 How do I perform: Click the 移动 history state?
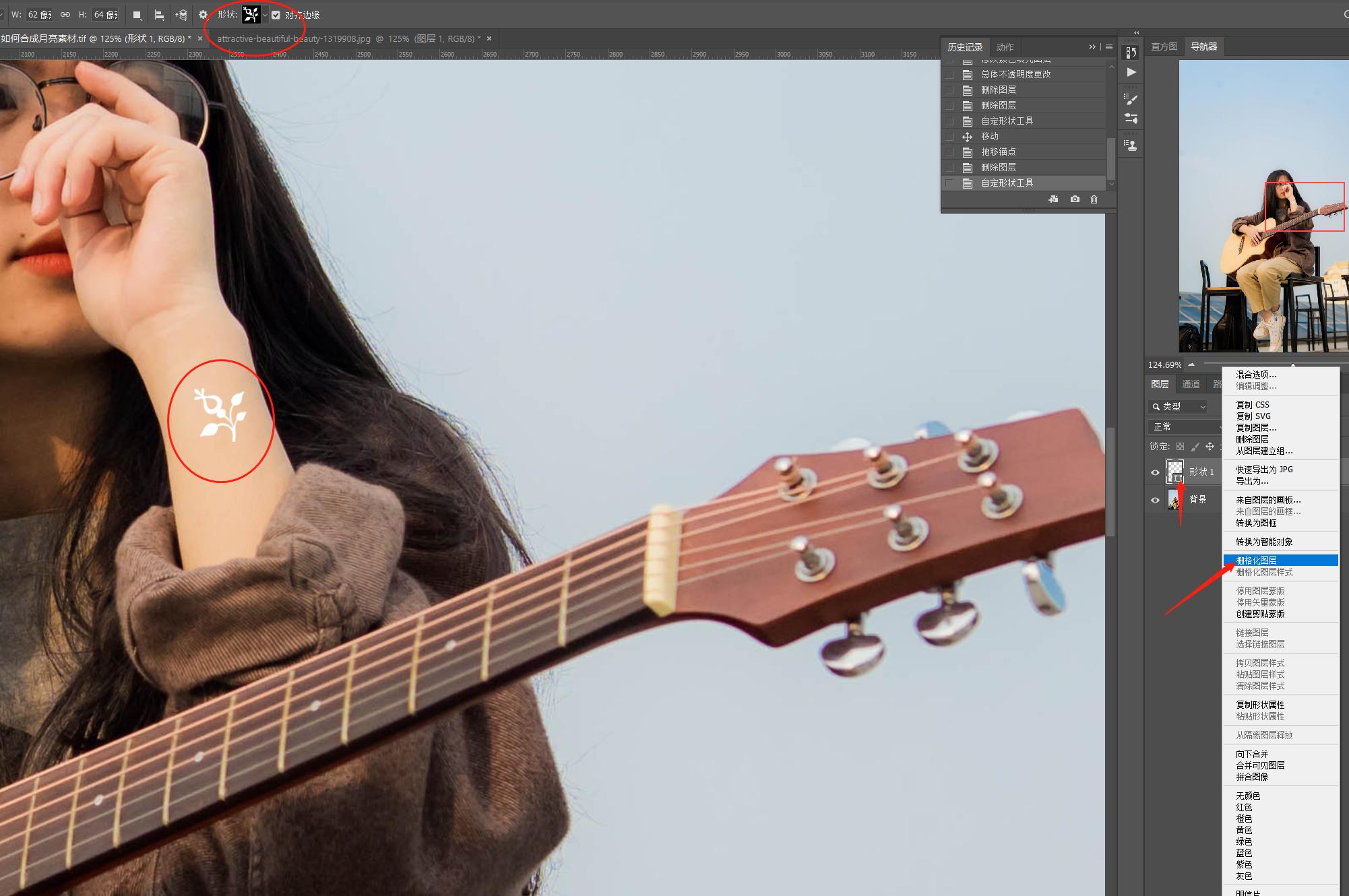coord(990,136)
